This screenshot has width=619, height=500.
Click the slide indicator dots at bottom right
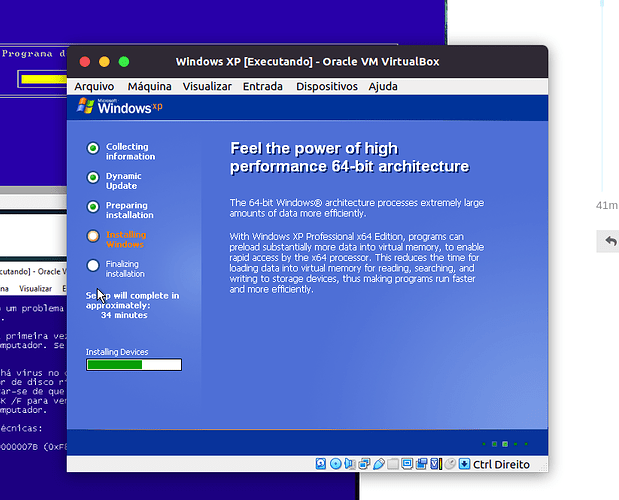(x=505, y=444)
